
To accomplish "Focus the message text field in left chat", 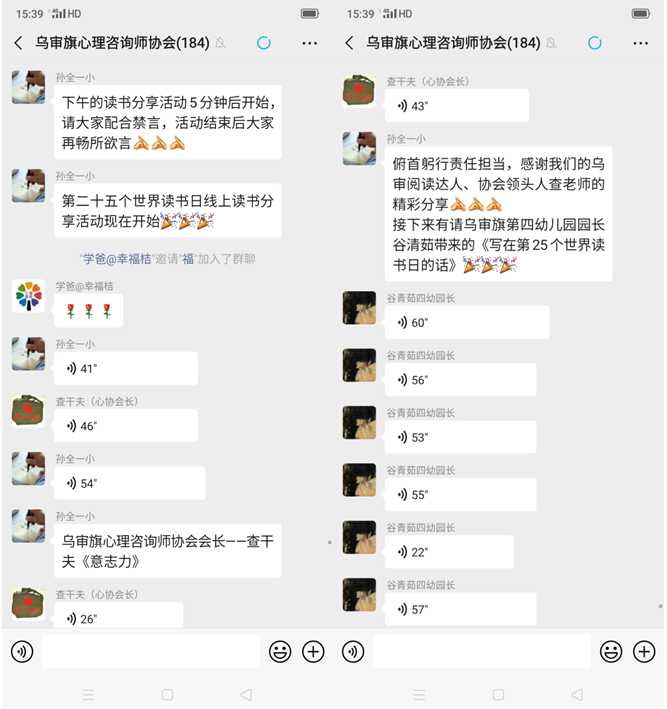I will (151, 651).
